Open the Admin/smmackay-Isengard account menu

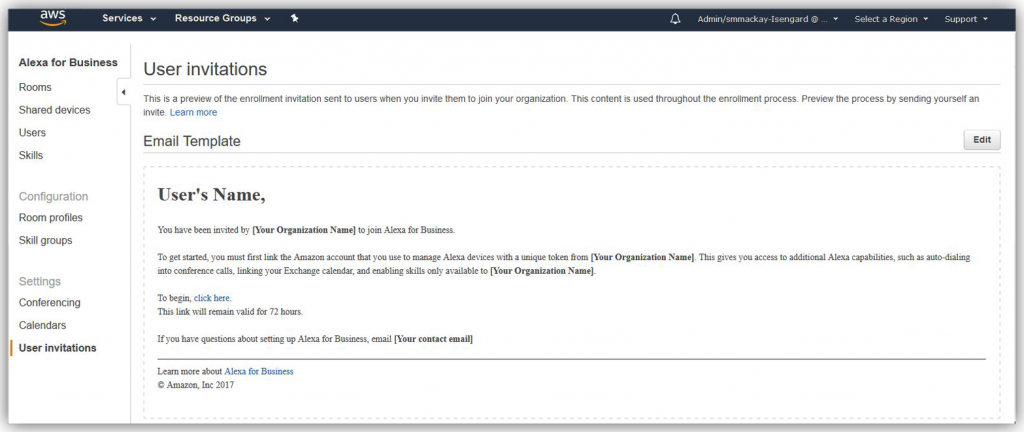point(768,19)
